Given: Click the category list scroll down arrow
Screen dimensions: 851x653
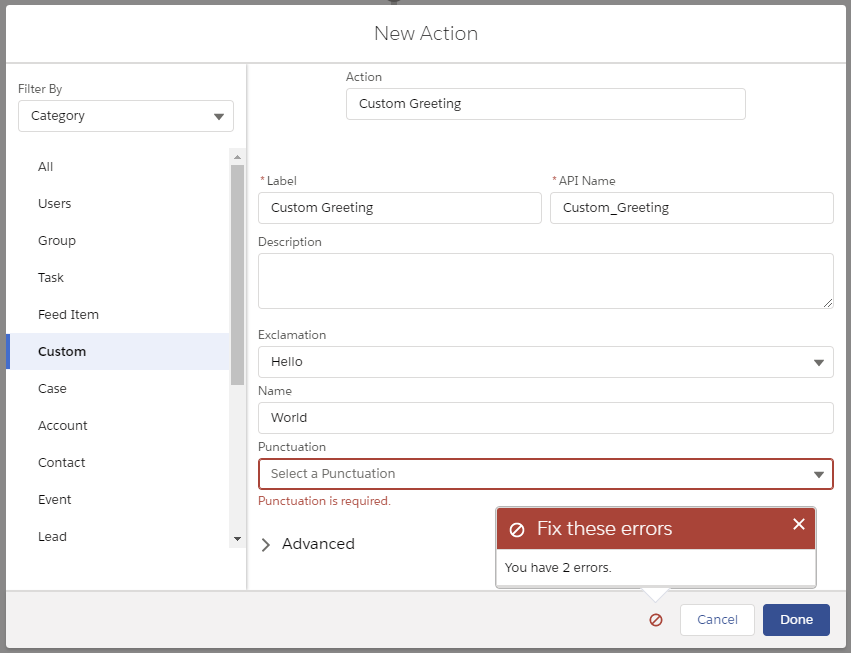Looking at the screenshot, I should click(x=237, y=539).
